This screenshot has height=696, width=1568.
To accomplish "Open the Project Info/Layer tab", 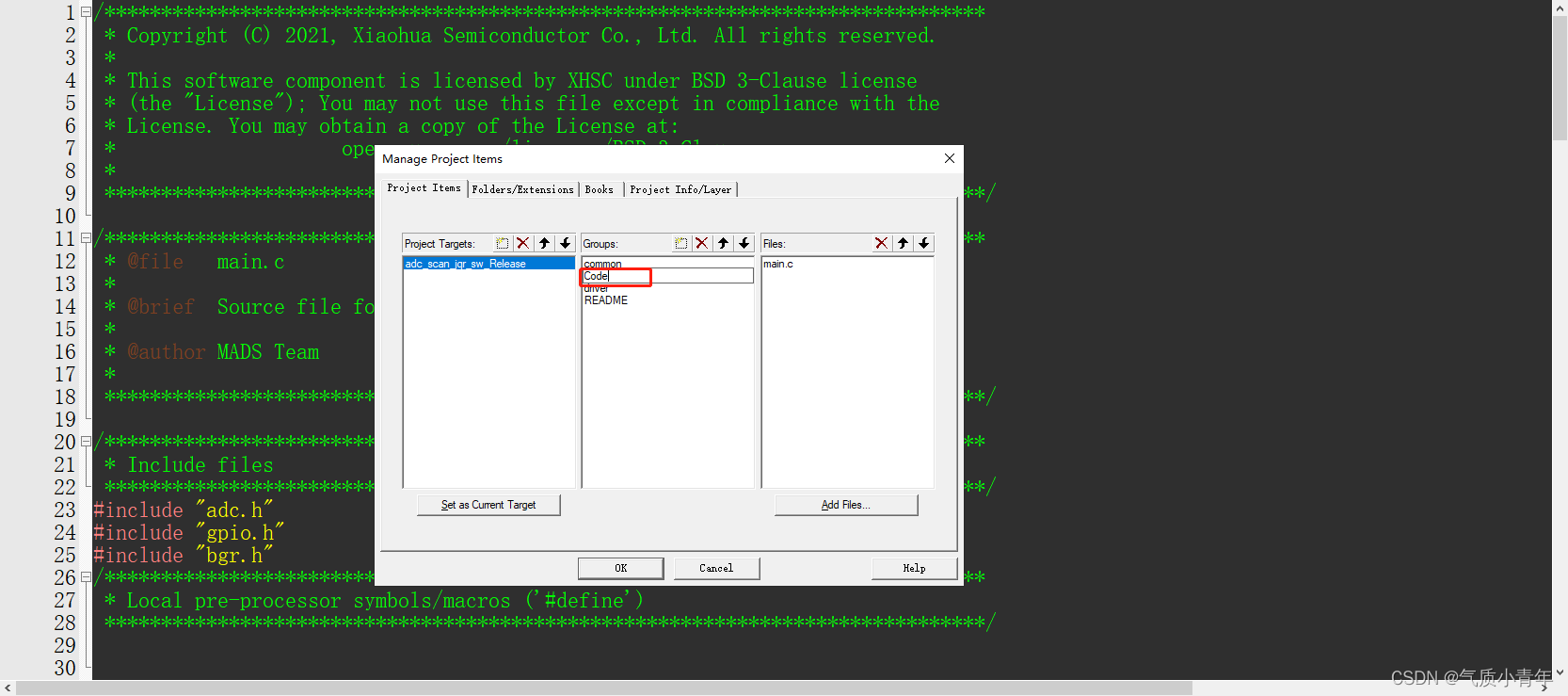I will [680, 189].
